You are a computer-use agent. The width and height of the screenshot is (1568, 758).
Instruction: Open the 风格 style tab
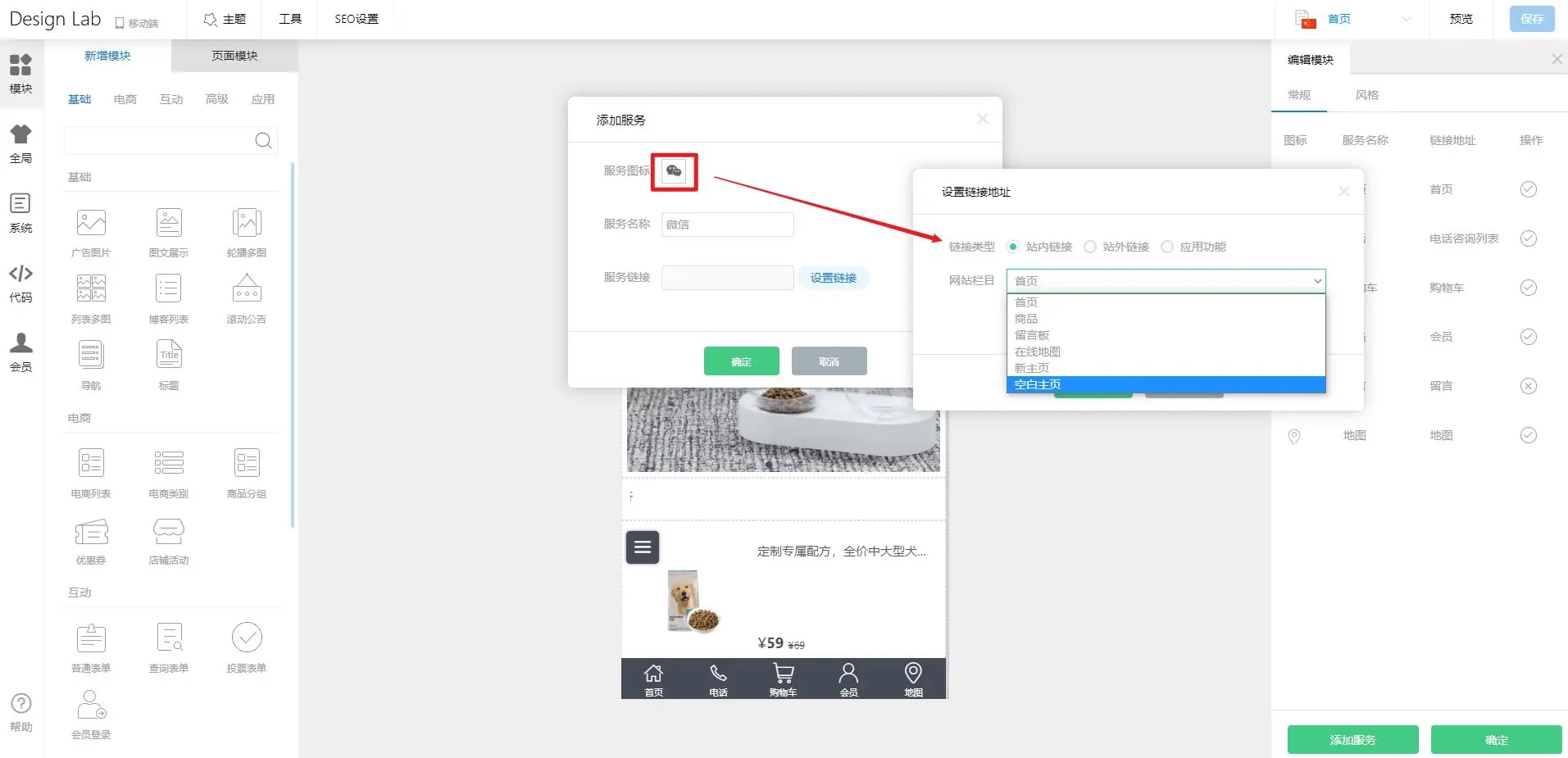pos(1366,95)
